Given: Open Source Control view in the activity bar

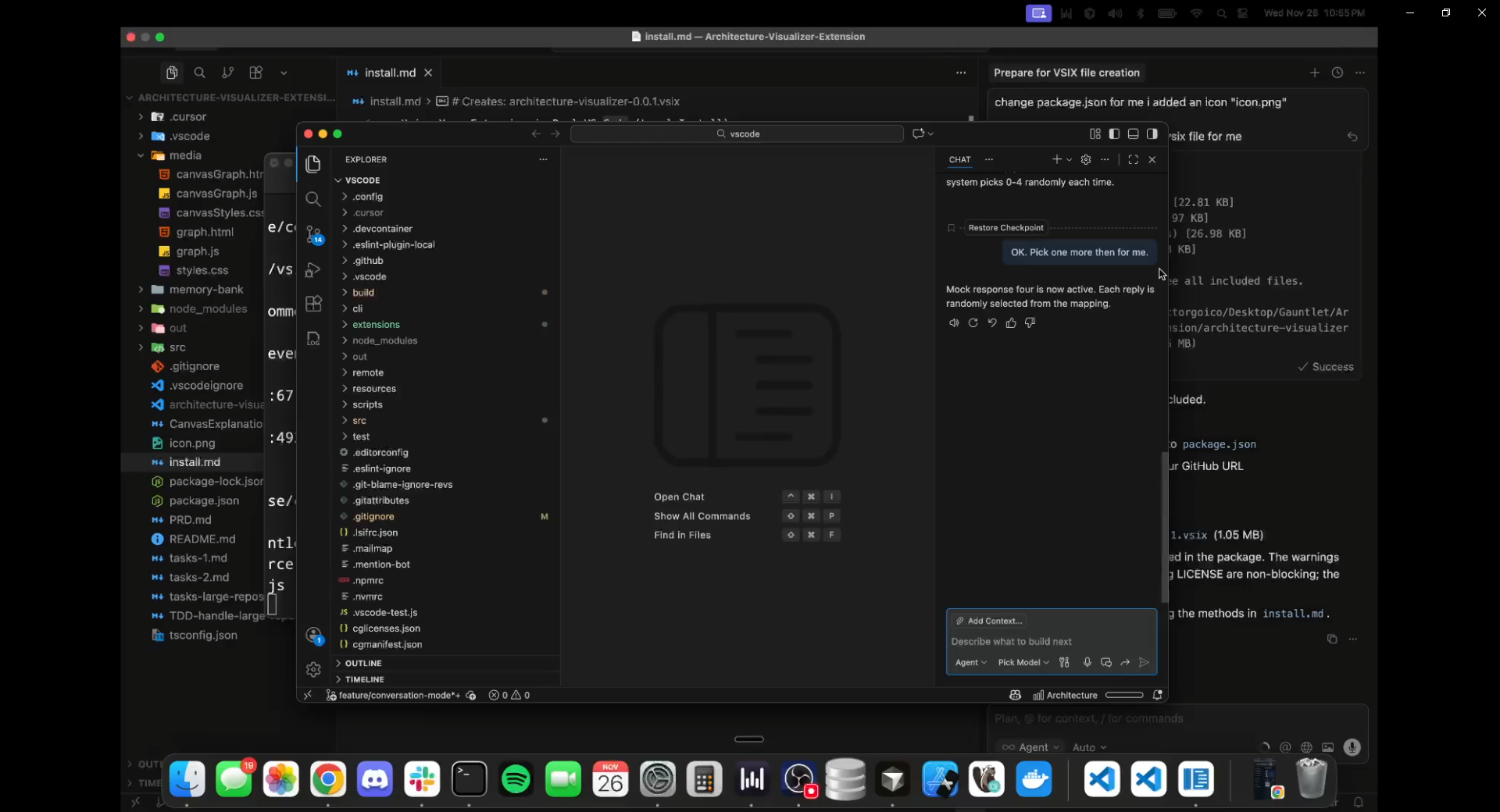Looking at the screenshot, I should click(x=314, y=234).
